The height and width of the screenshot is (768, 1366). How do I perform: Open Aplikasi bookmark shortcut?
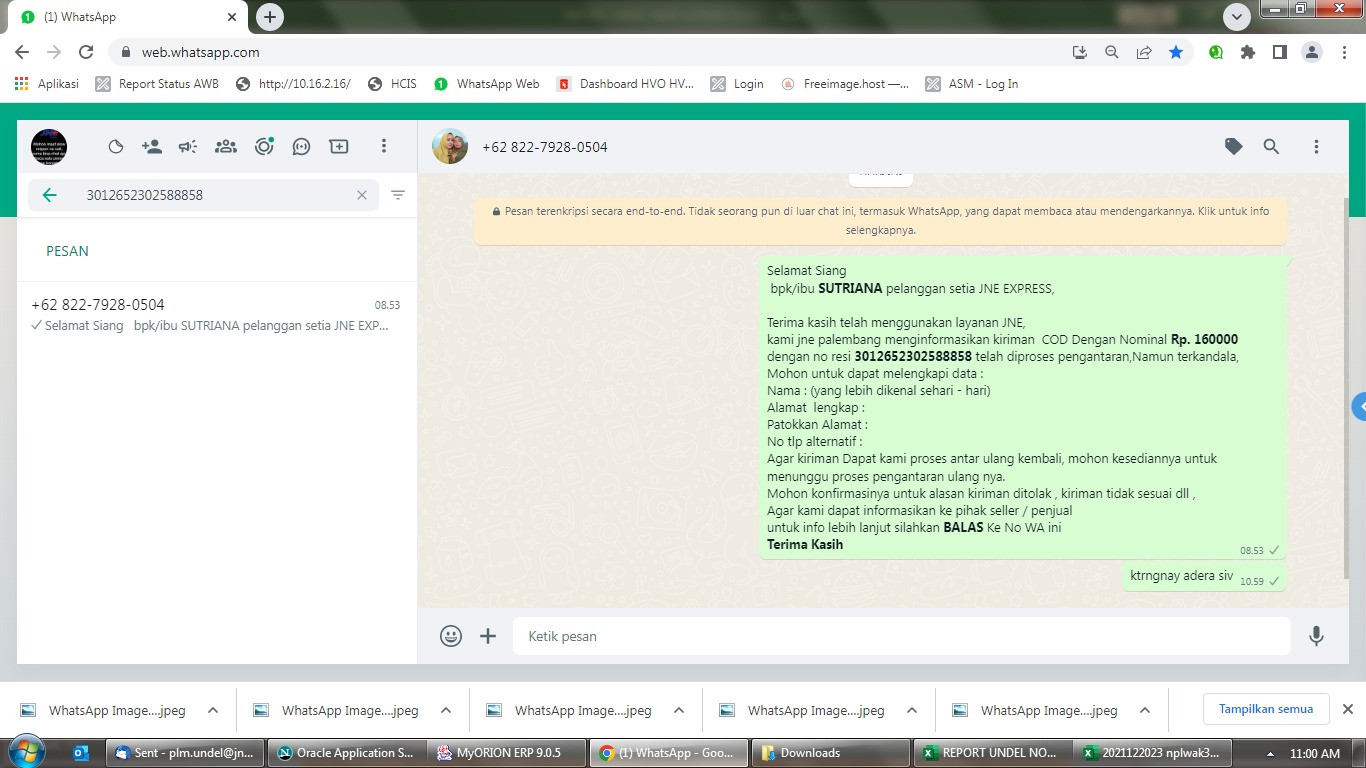(47, 84)
